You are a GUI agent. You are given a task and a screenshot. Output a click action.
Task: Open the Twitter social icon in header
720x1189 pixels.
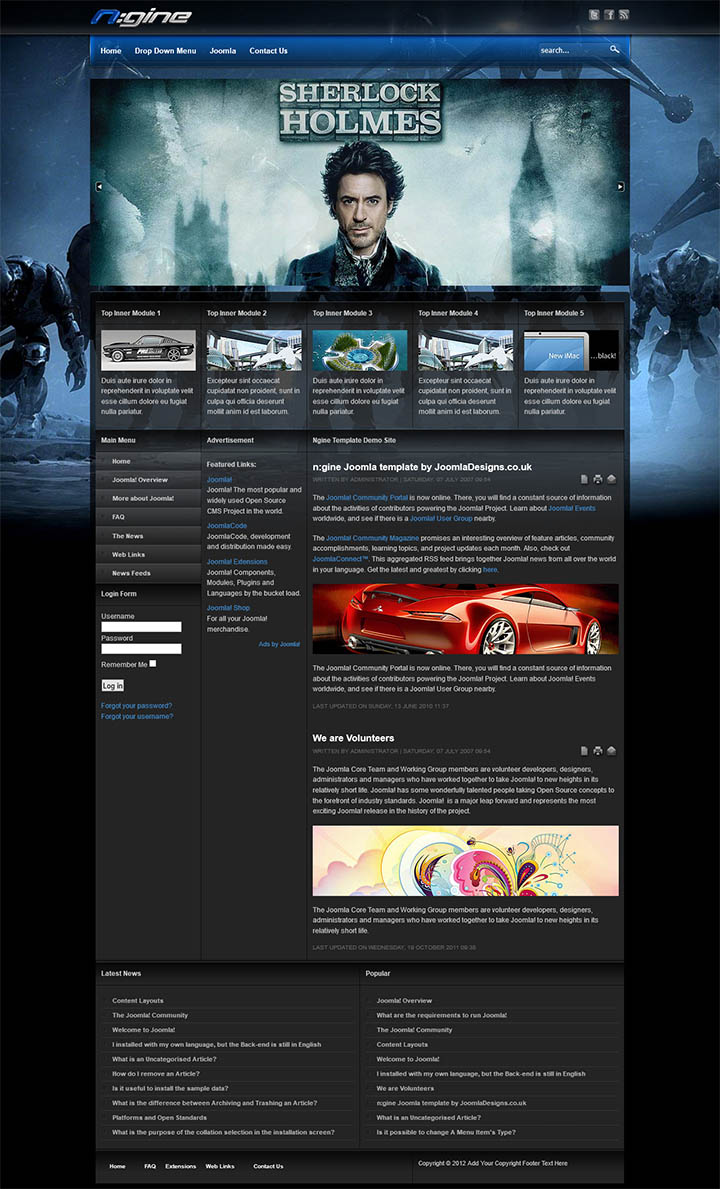(x=595, y=14)
